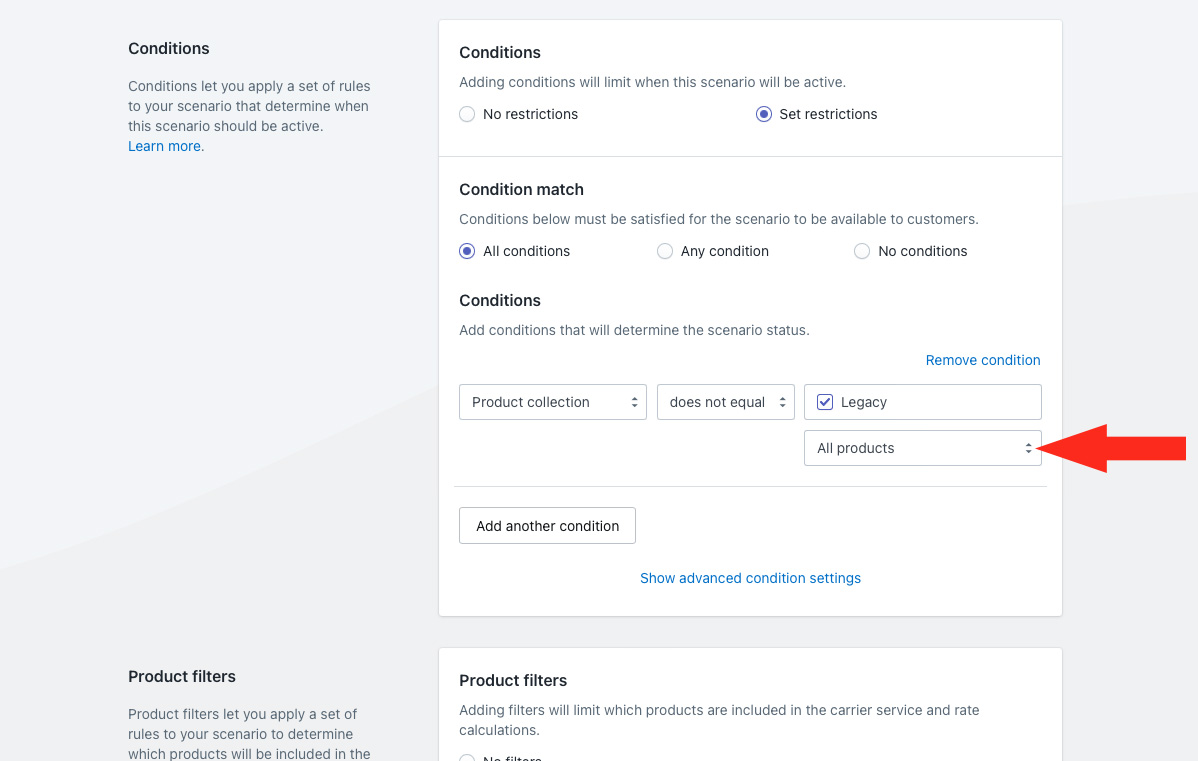Select the Set restrictions radio button
Viewport: 1198px width, 761px height.
[x=764, y=114]
